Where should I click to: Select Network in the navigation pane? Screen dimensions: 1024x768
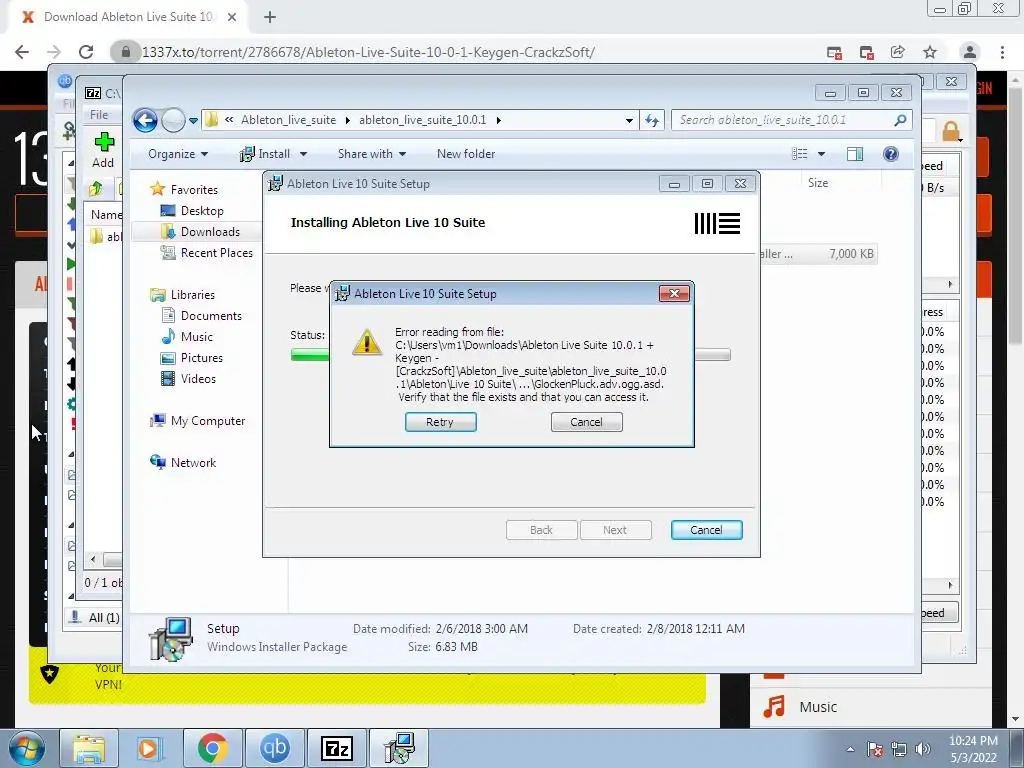tap(183, 462)
